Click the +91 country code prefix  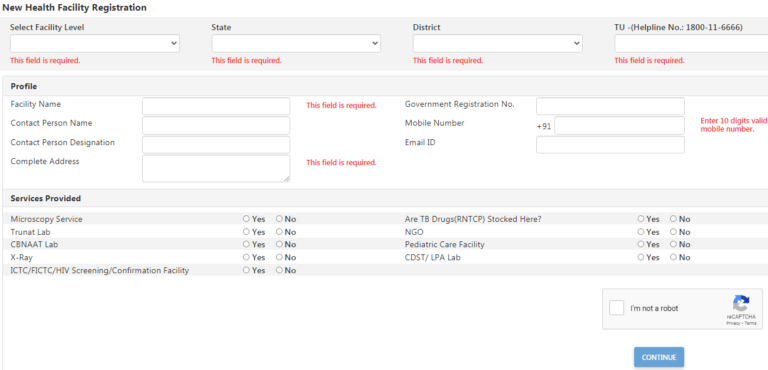[x=544, y=126]
